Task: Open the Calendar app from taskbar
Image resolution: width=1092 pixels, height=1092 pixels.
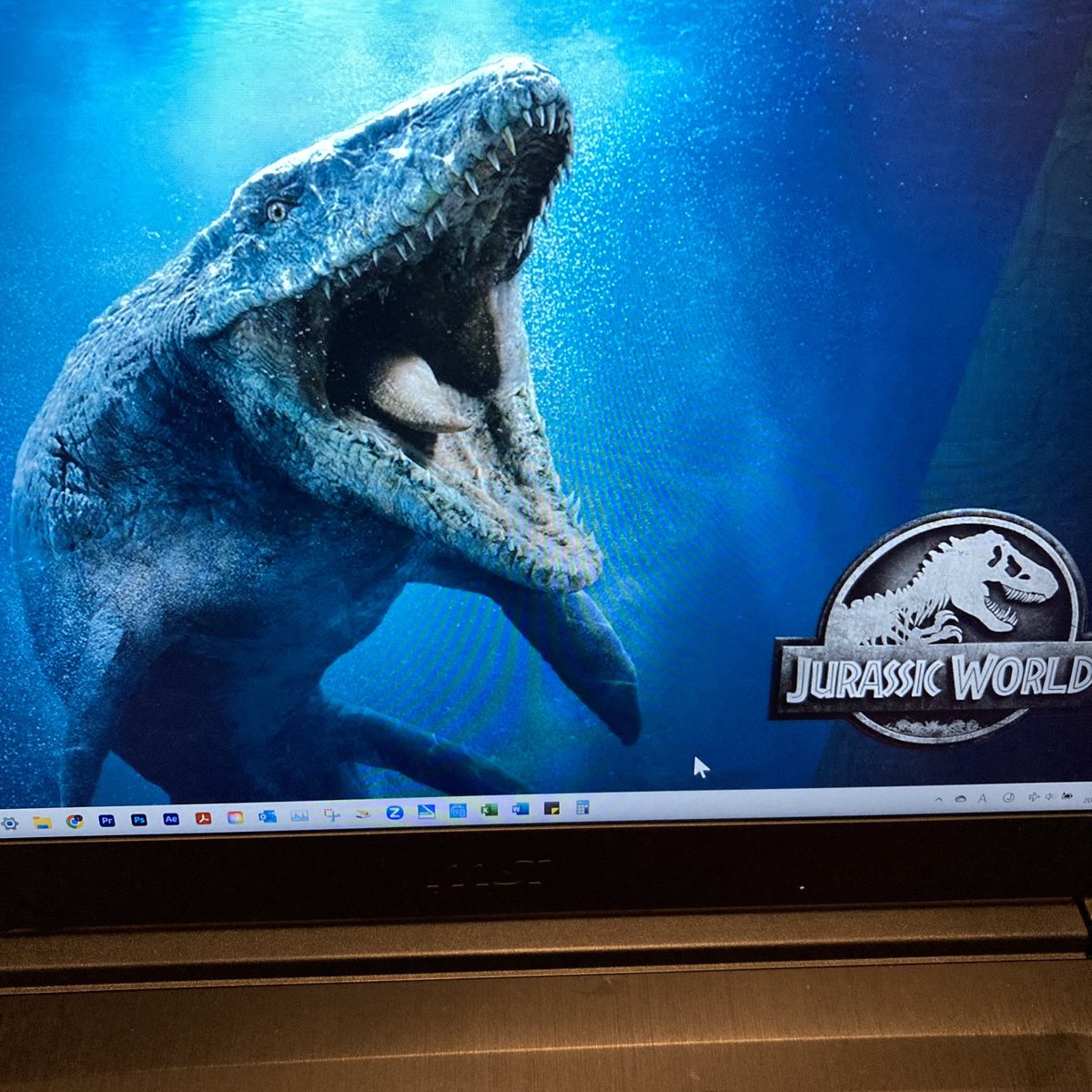Action: [x=458, y=810]
